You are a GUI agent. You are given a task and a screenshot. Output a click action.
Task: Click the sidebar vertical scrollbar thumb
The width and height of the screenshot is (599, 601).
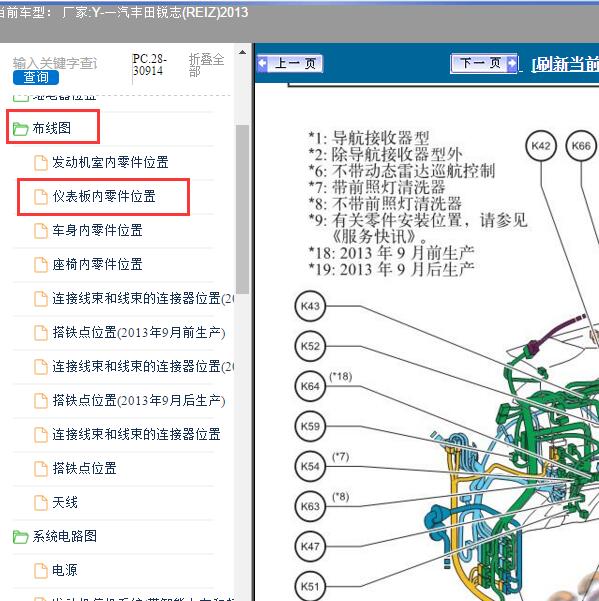tap(242, 209)
